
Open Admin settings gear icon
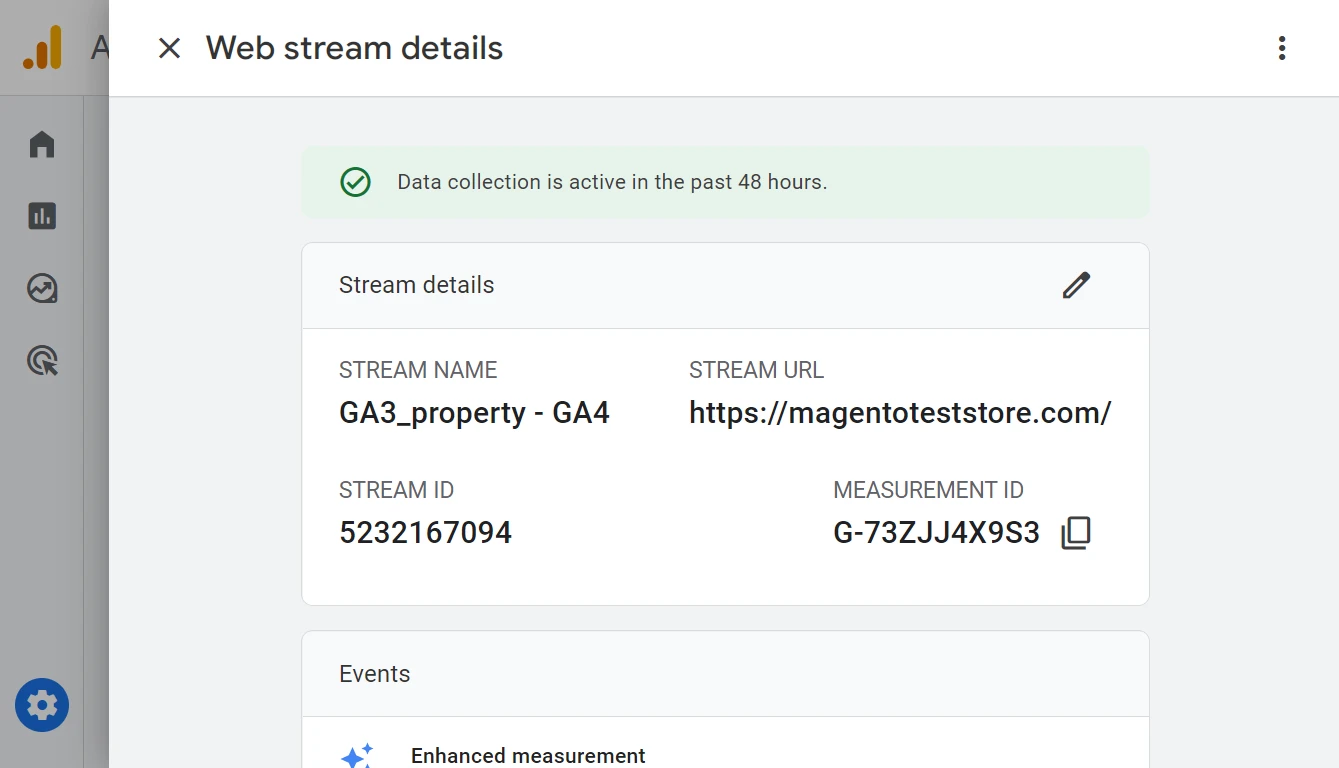tap(42, 706)
